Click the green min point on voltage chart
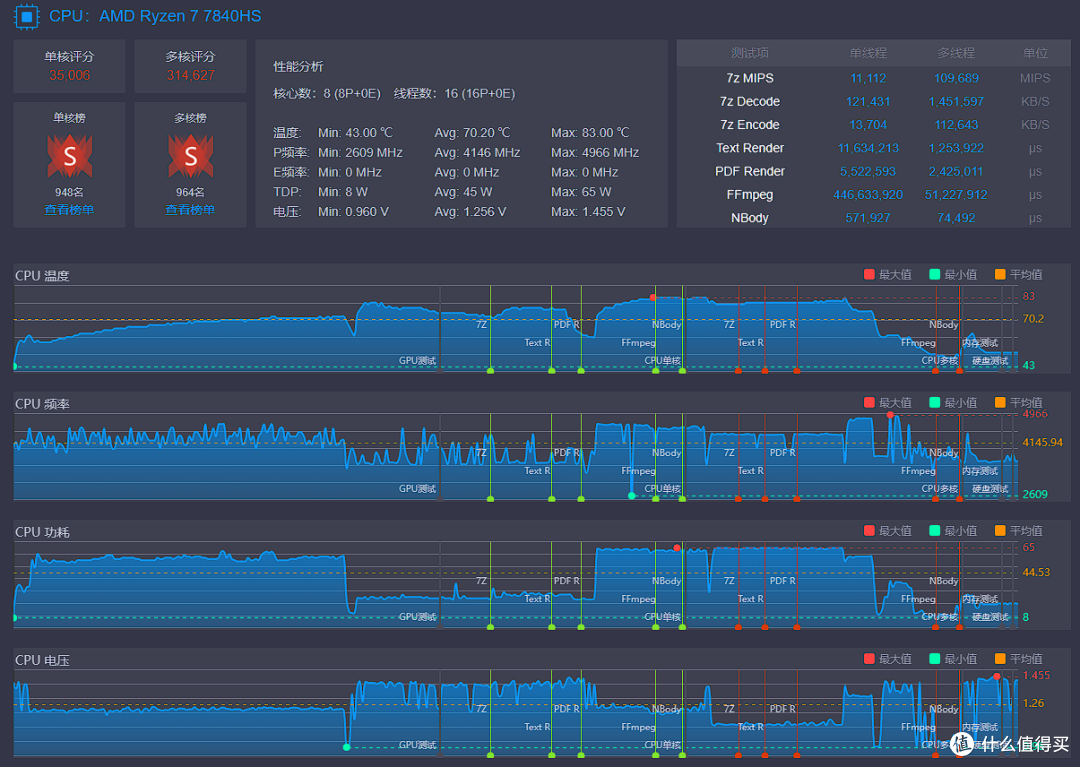The height and width of the screenshot is (767, 1080). tap(346, 747)
